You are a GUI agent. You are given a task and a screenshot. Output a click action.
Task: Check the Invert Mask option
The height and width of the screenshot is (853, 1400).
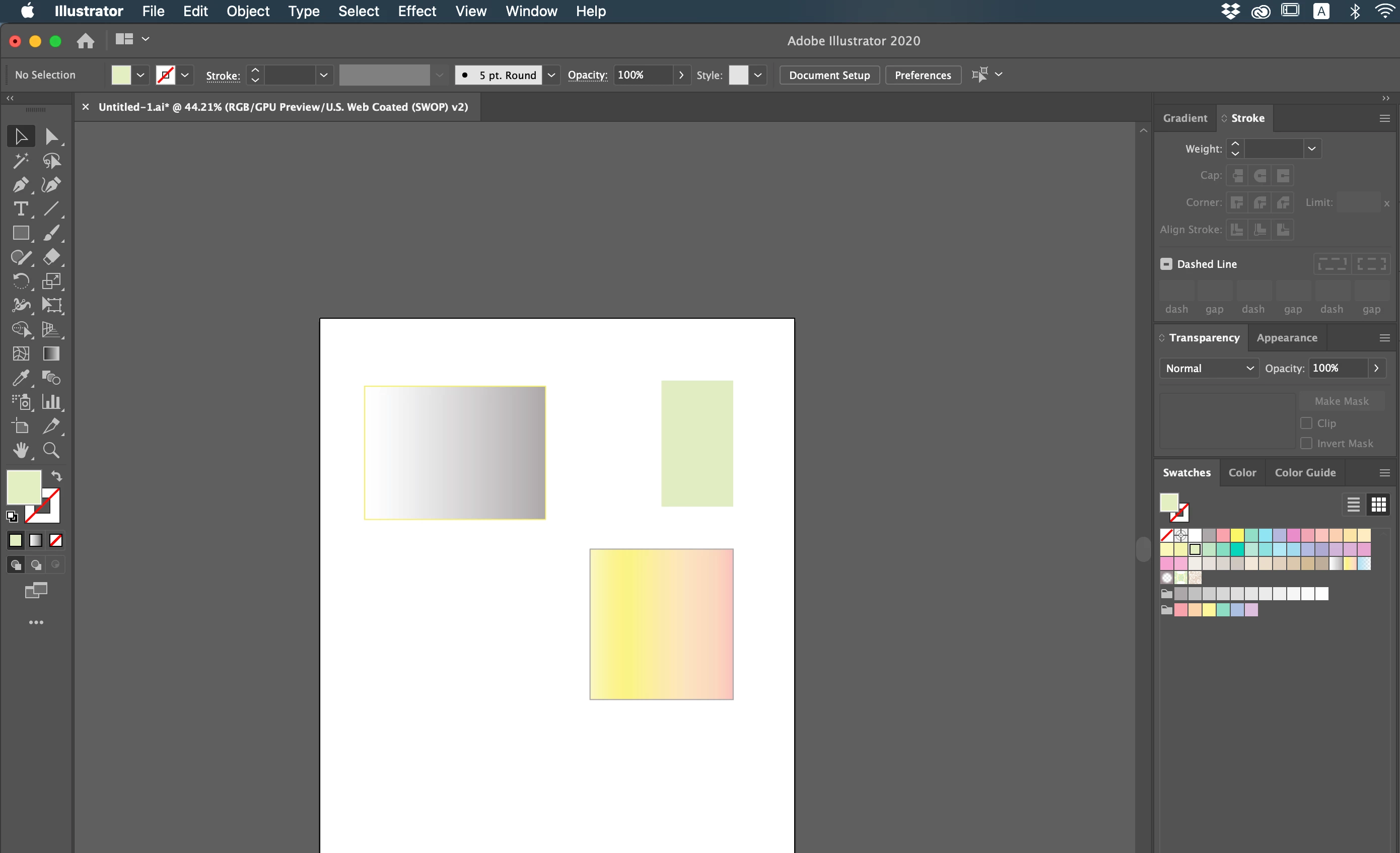point(1306,443)
